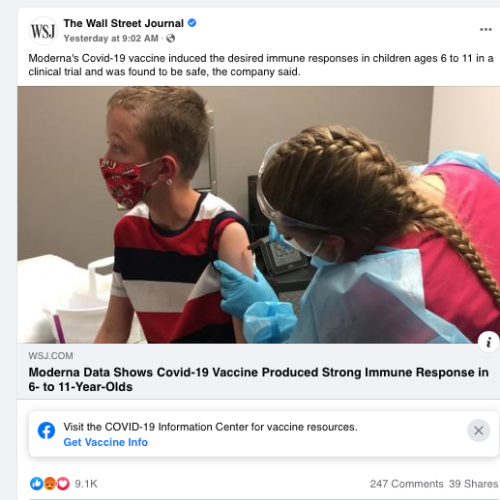Open the Moderna Data article headline
Image resolution: width=500 pixels, height=500 pixels.
click(258, 379)
